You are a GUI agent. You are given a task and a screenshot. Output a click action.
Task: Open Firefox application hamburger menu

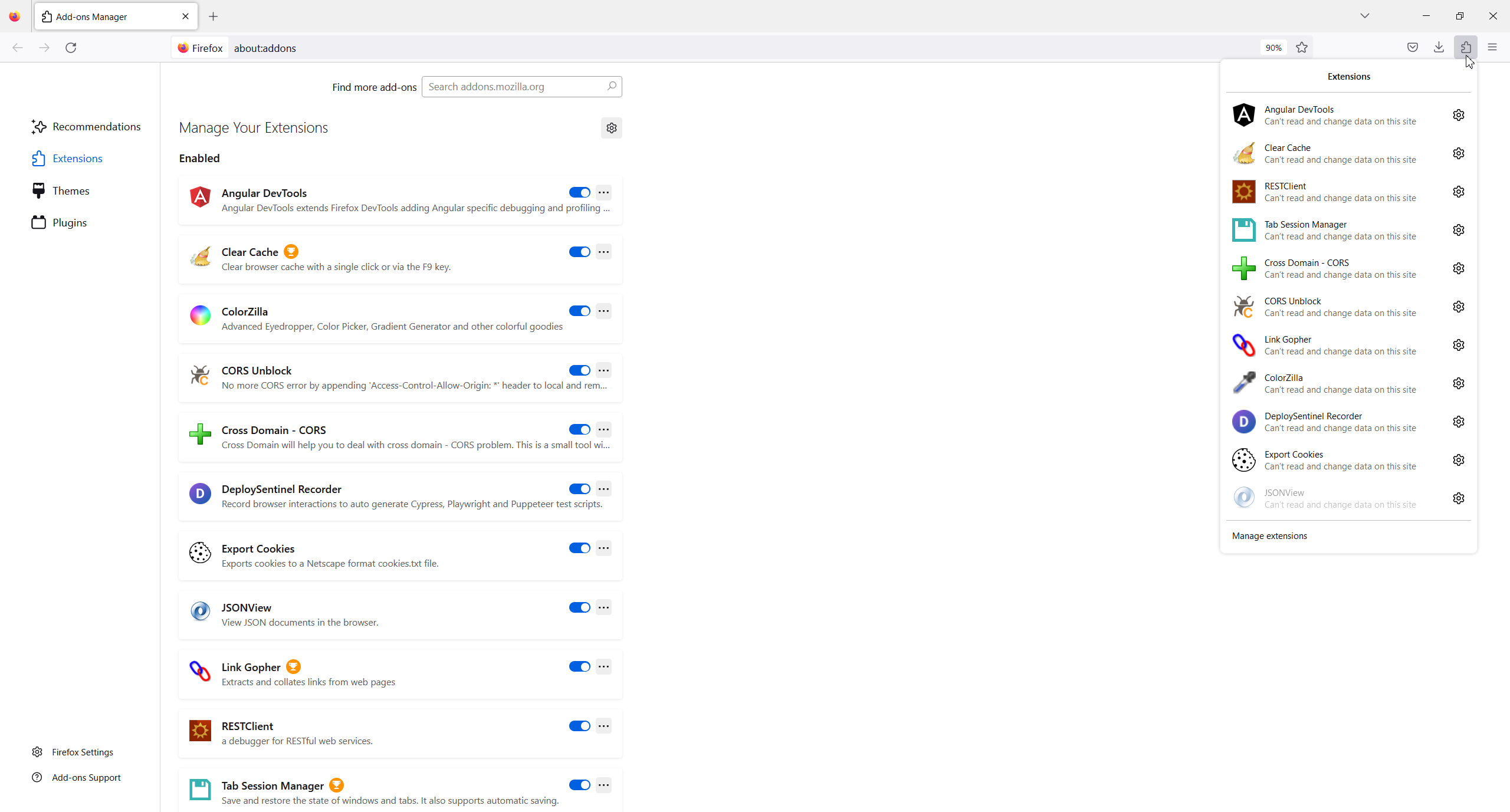[x=1492, y=47]
